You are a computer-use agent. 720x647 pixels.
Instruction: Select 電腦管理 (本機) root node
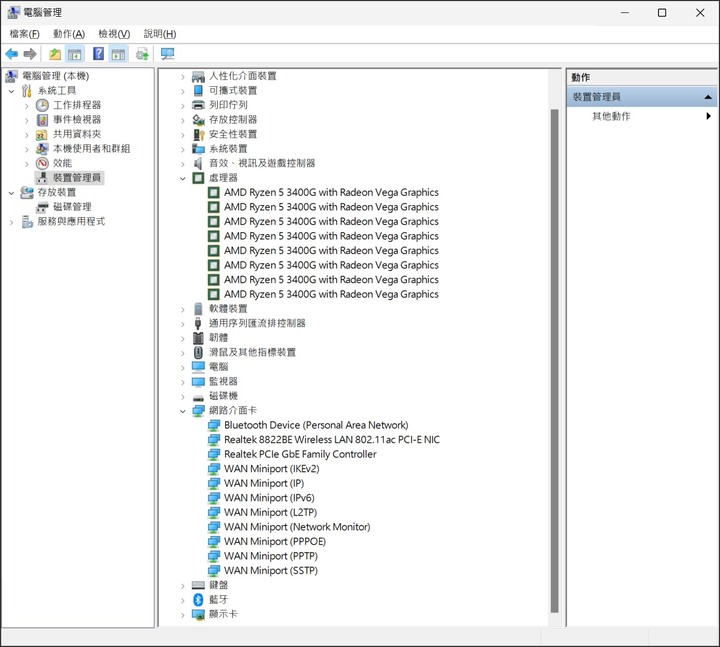[x=56, y=76]
